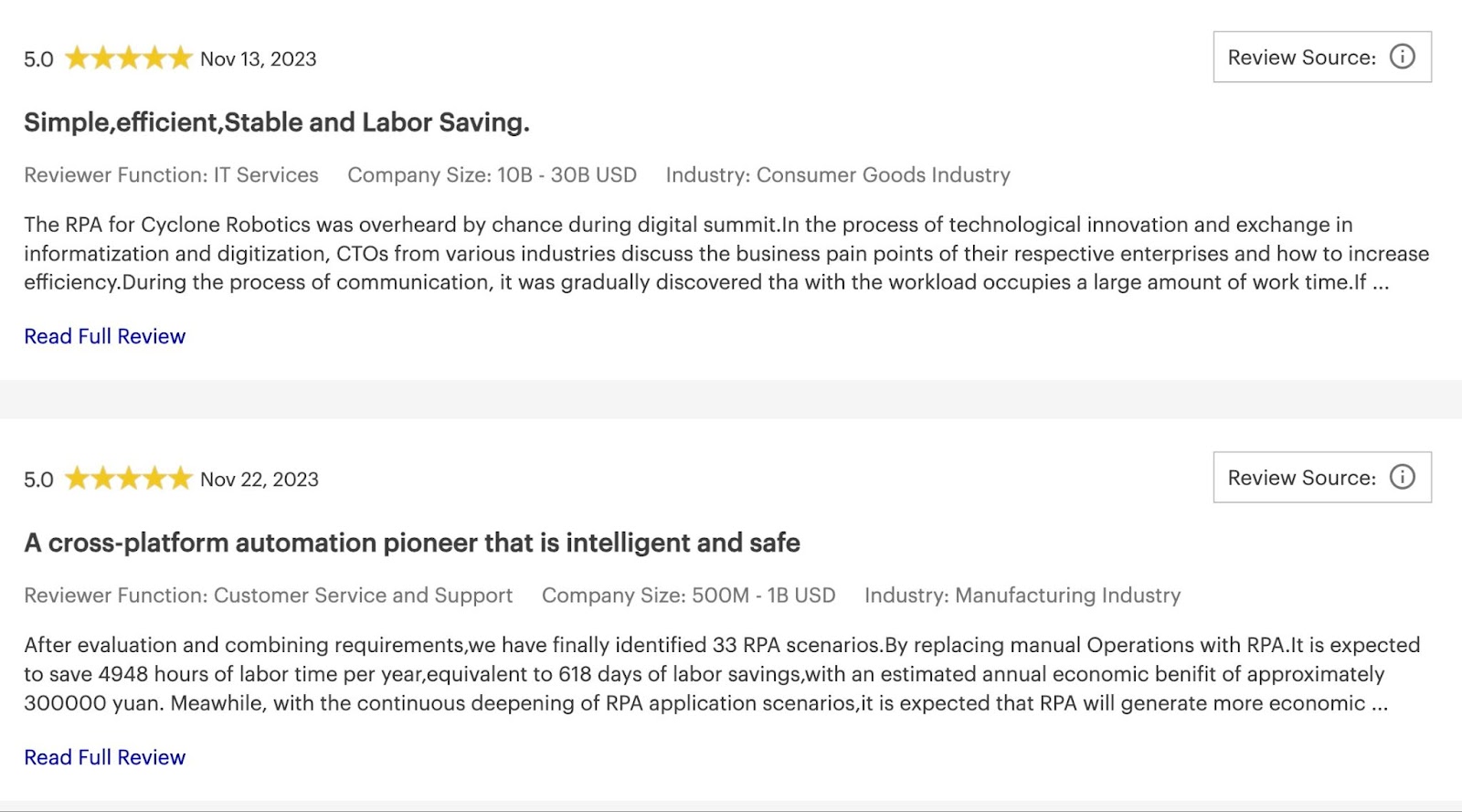Click info icon in second Review Source box
1462x812 pixels.
(x=1402, y=477)
